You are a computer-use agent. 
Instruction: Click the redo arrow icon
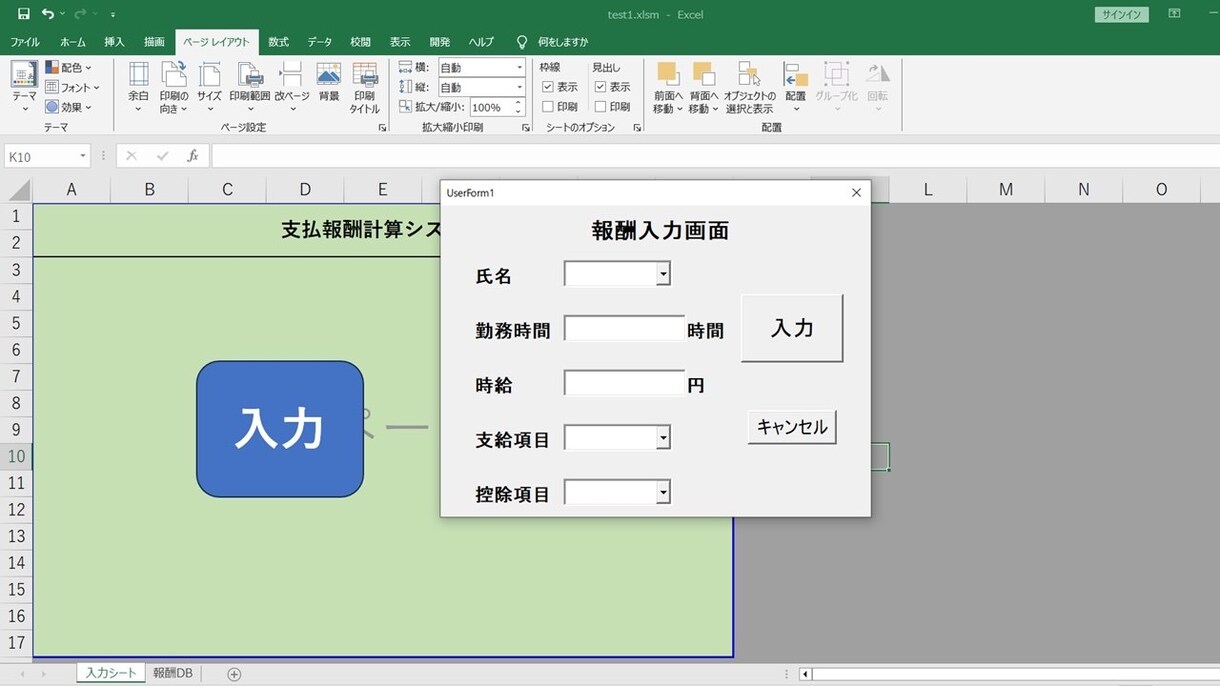click(x=80, y=14)
